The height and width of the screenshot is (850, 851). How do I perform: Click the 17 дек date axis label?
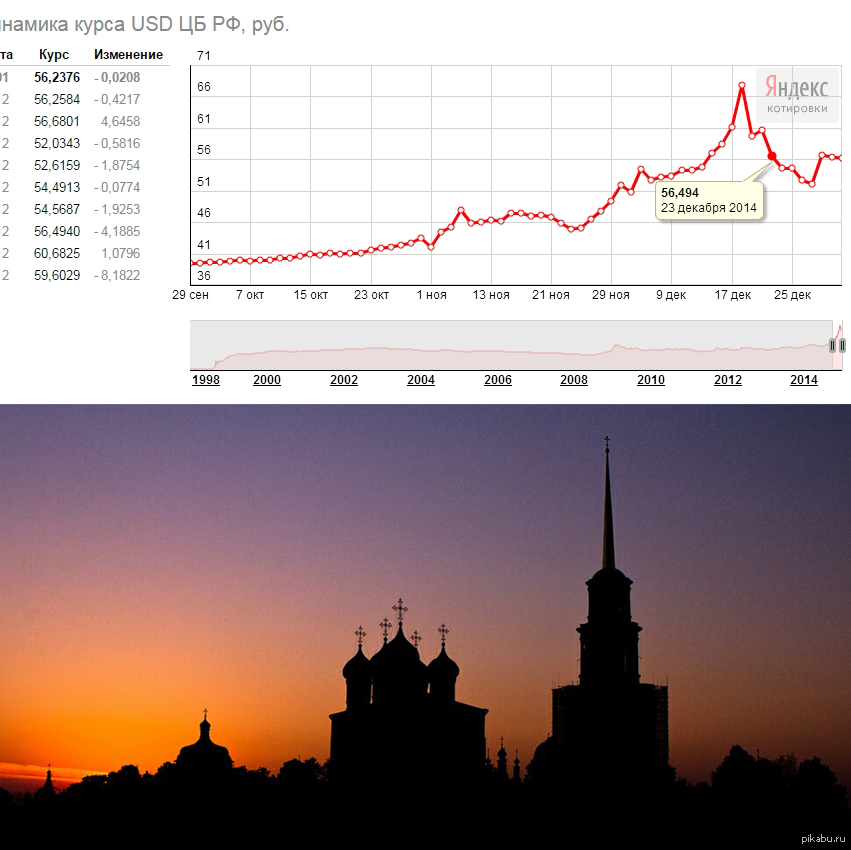732,295
